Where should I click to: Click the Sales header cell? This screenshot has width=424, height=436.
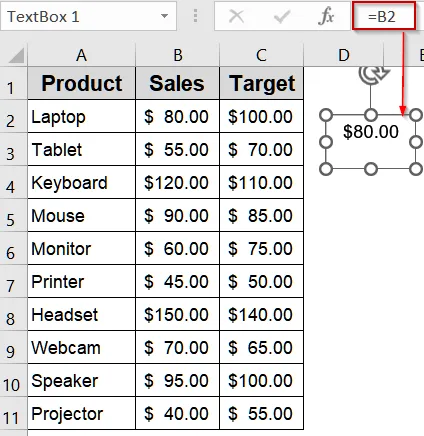tap(178, 83)
